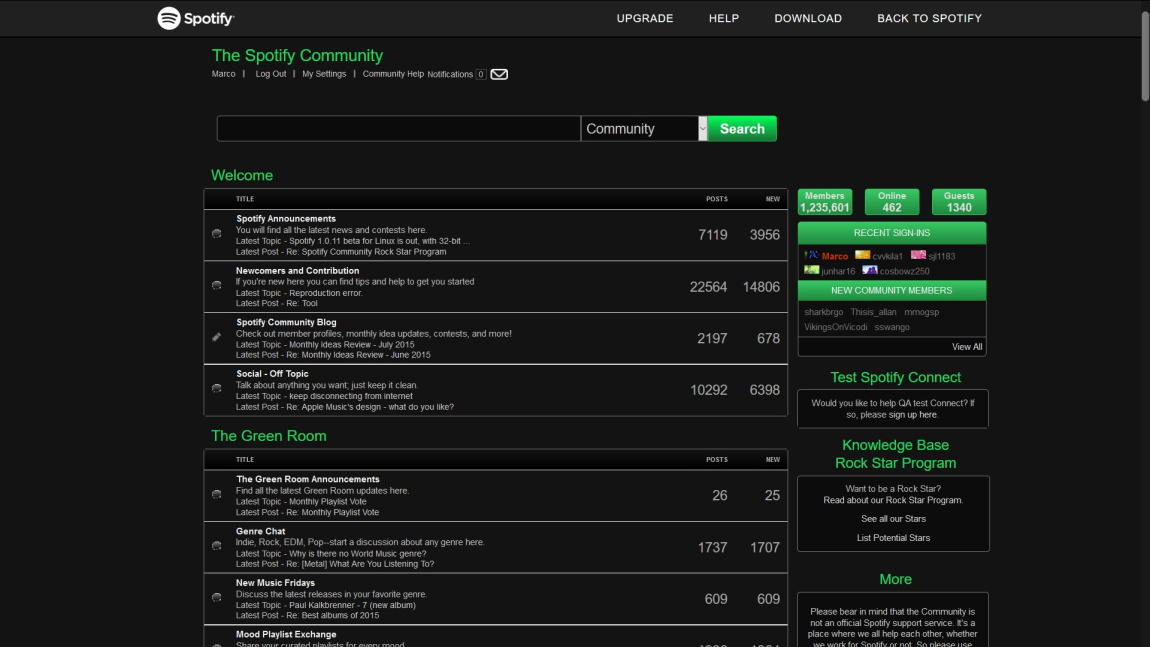This screenshot has width=1150, height=647.
Task: Click sign up here for Connect testing
Action: point(912,414)
